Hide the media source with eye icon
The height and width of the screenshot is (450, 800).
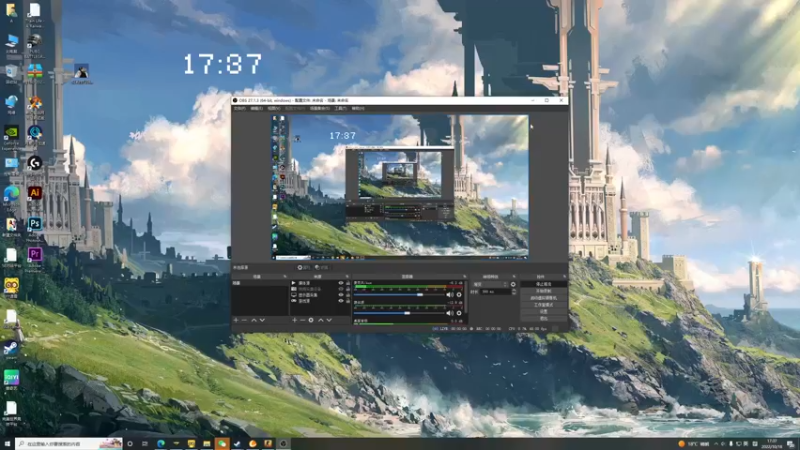click(341, 283)
